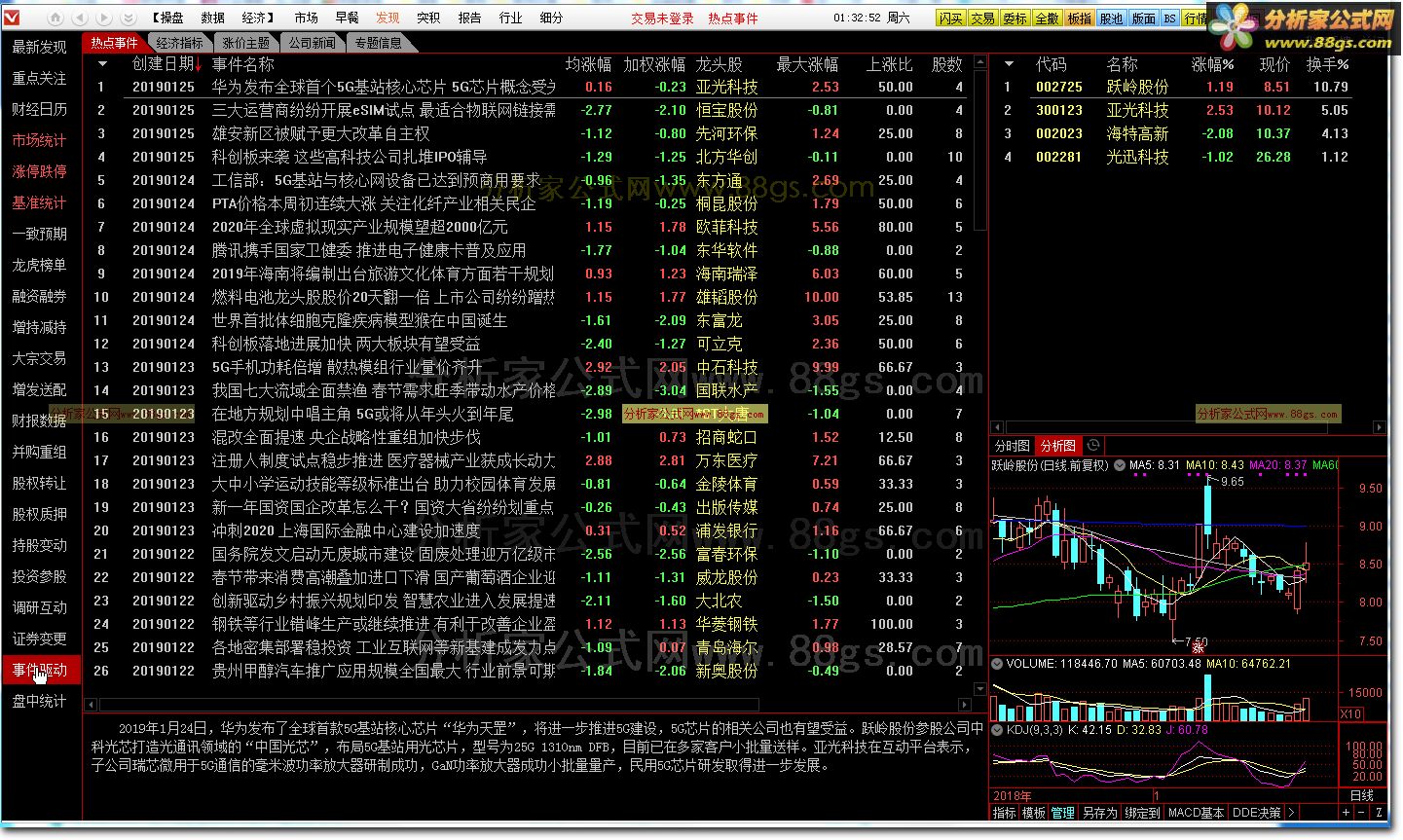Open the KDJ indicator dropdown arrow
This screenshot has width=1403, height=840.
(x=997, y=729)
